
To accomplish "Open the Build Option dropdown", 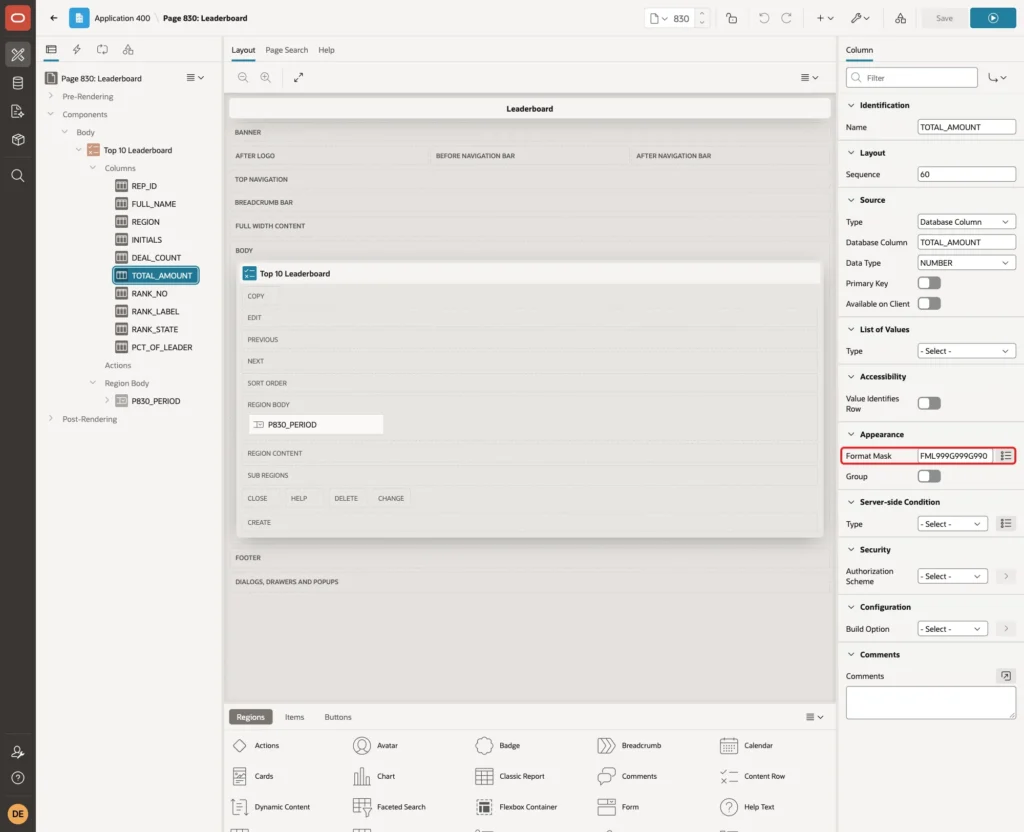I will [x=952, y=629].
